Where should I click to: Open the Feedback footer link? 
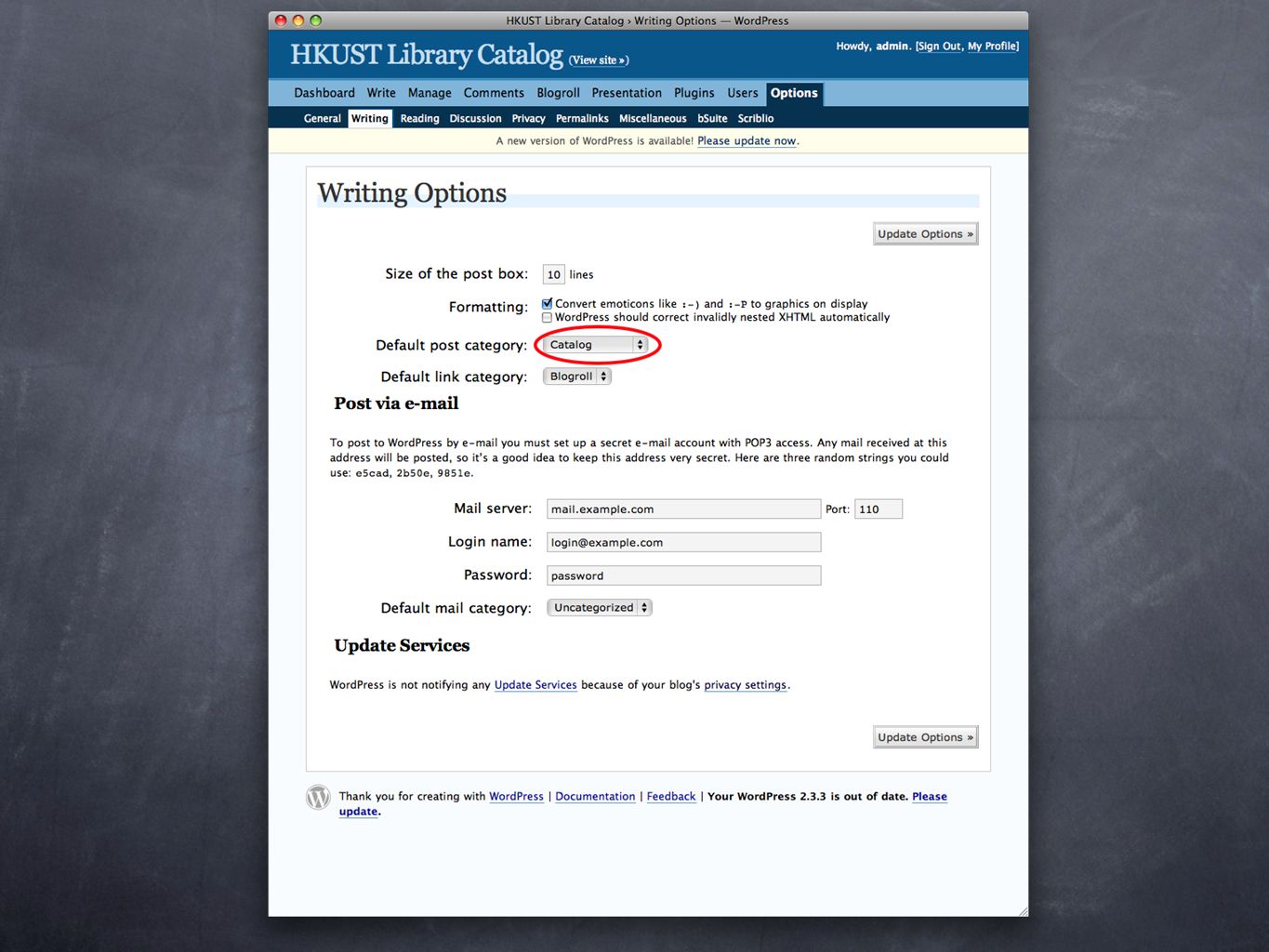pyautogui.click(x=671, y=797)
